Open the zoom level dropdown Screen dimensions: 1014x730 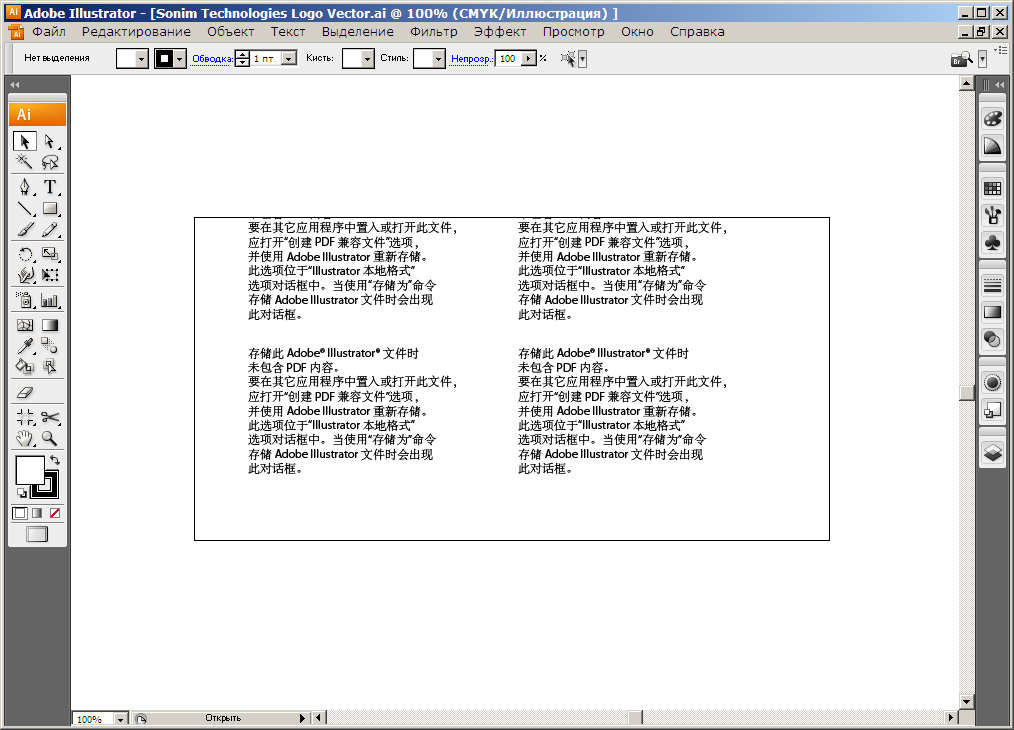(x=120, y=719)
